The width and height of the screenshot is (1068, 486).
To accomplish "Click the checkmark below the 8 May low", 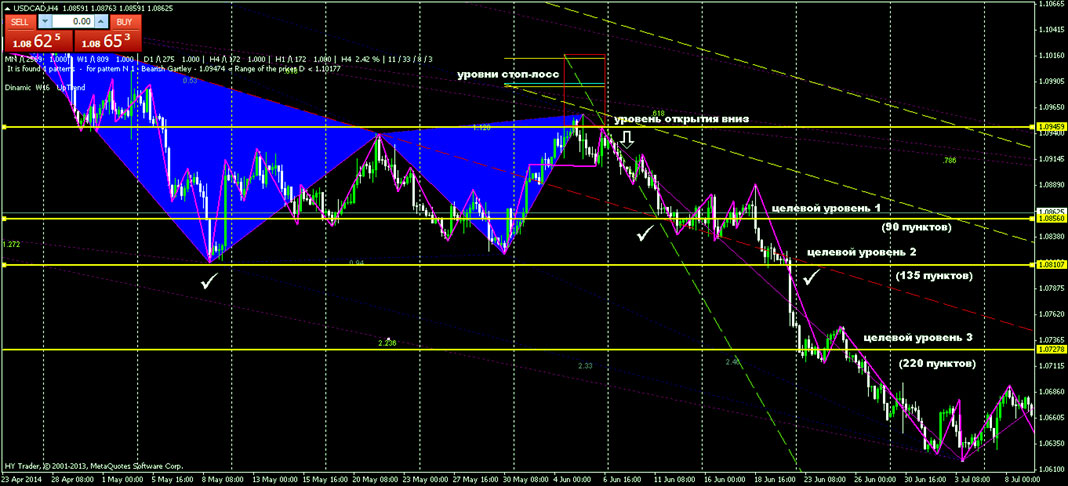I will [x=209, y=284].
